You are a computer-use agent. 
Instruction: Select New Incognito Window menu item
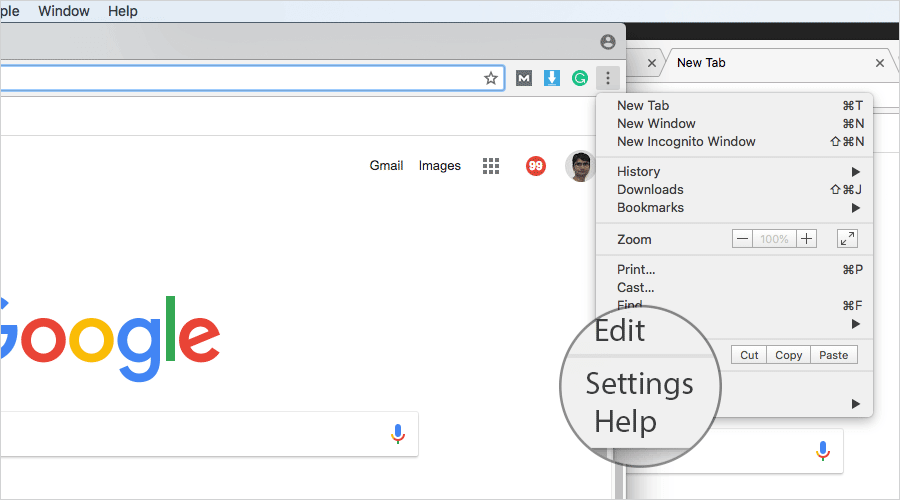coord(735,141)
